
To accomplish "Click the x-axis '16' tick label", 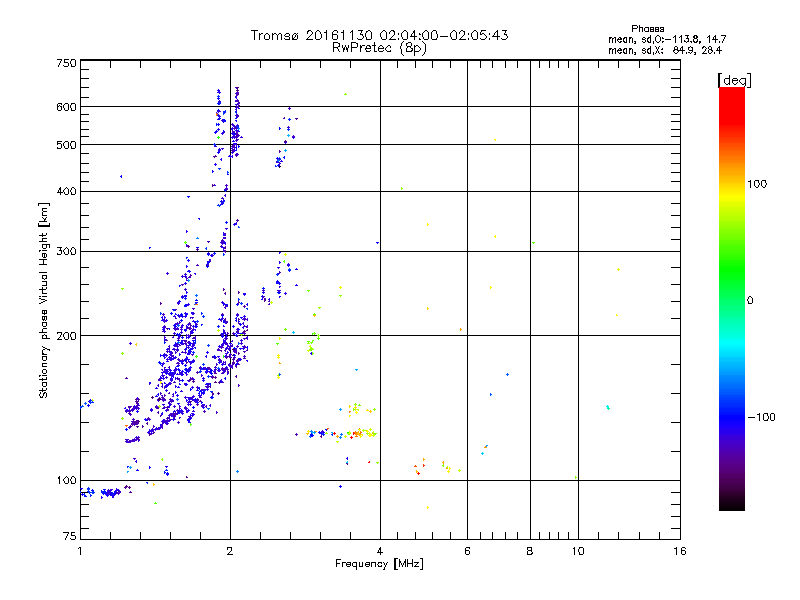I will point(680,551).
